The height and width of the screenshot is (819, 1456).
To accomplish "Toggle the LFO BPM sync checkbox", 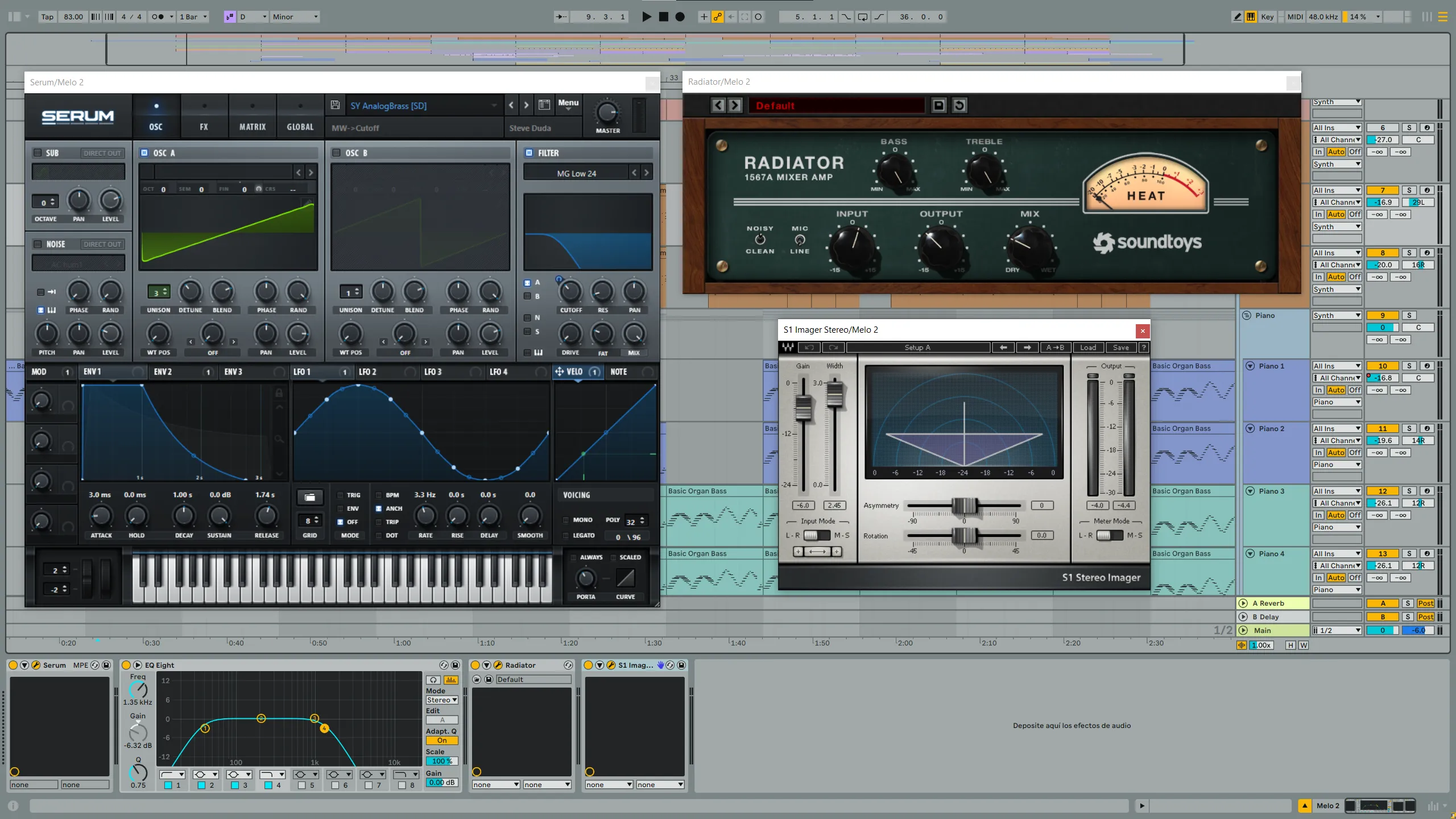I will coord(379,495).
